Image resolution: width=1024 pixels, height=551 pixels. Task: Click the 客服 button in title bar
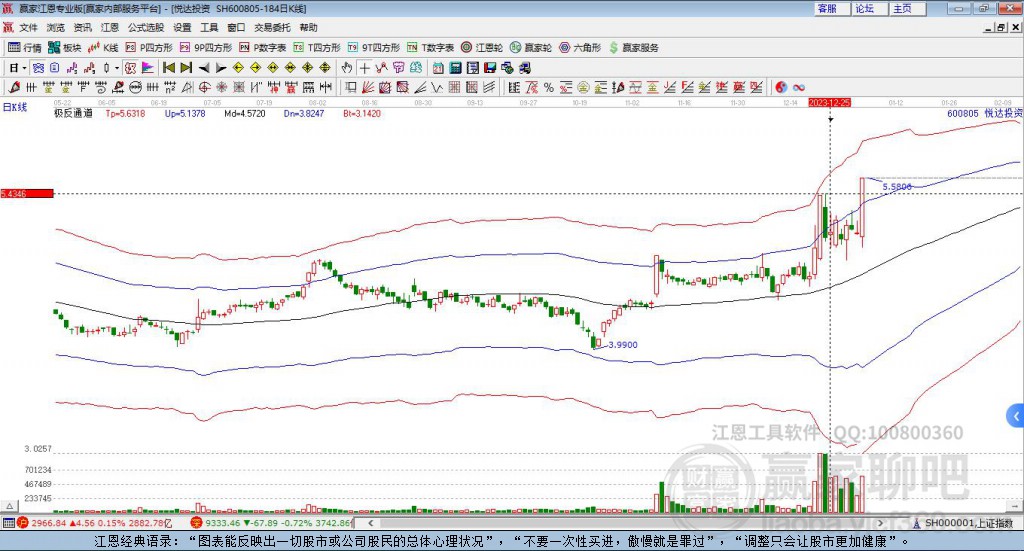[x=831, y=8]
